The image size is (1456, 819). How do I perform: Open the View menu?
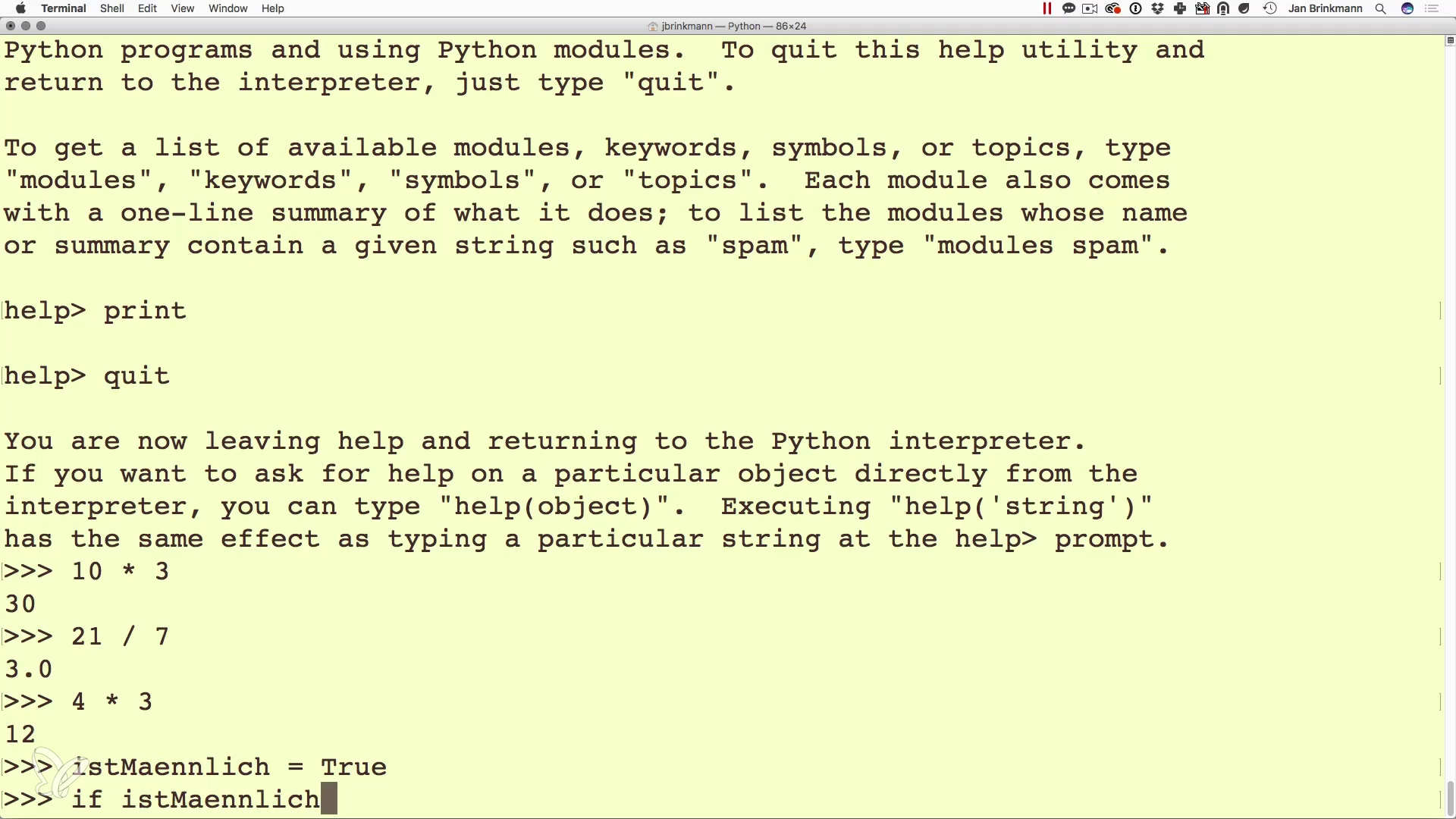(182, 8)
